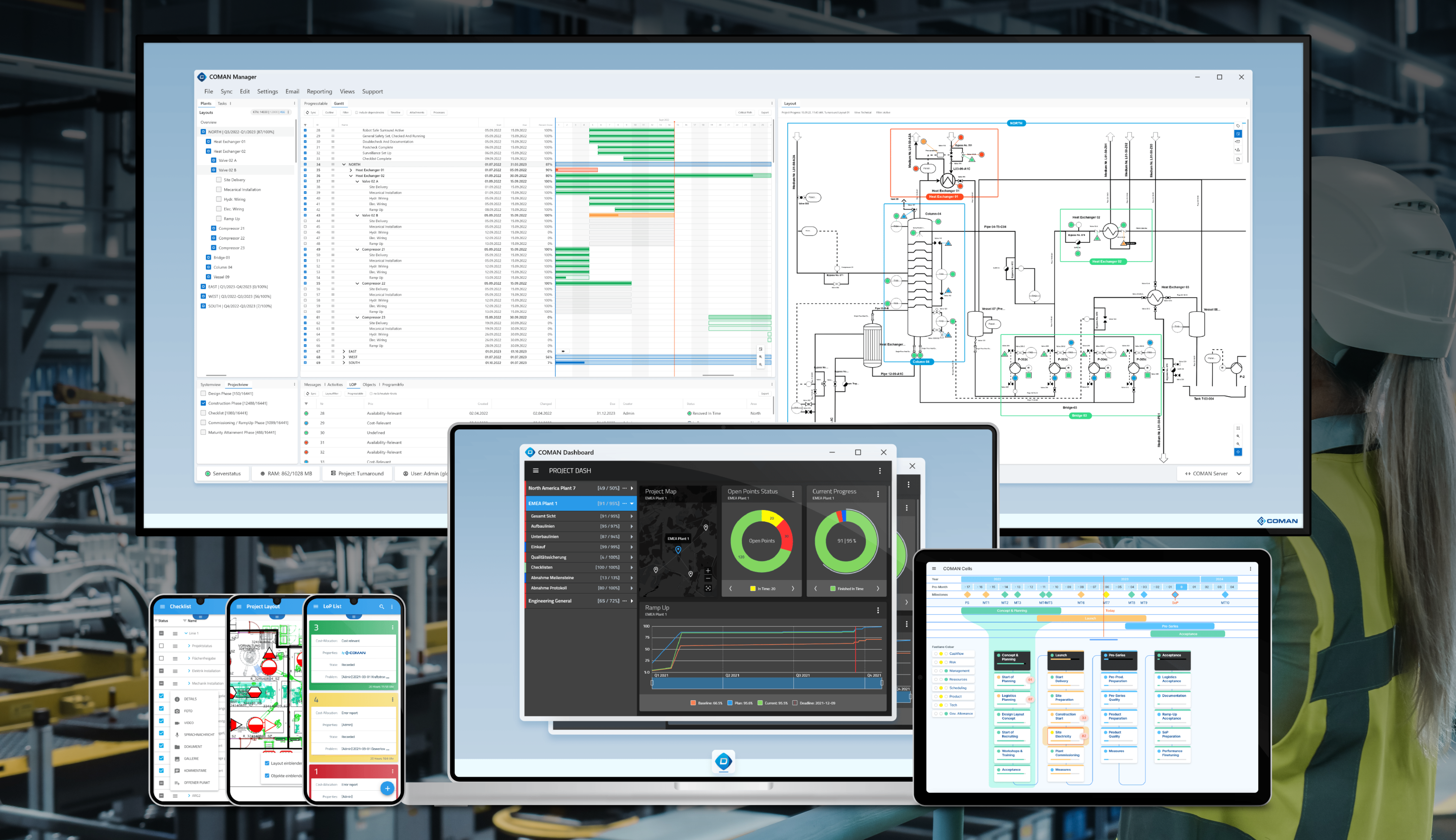Open the hamburger menu in COMAN Dashboard
This screenshot has width=1456, height=840.
[536, 470]
